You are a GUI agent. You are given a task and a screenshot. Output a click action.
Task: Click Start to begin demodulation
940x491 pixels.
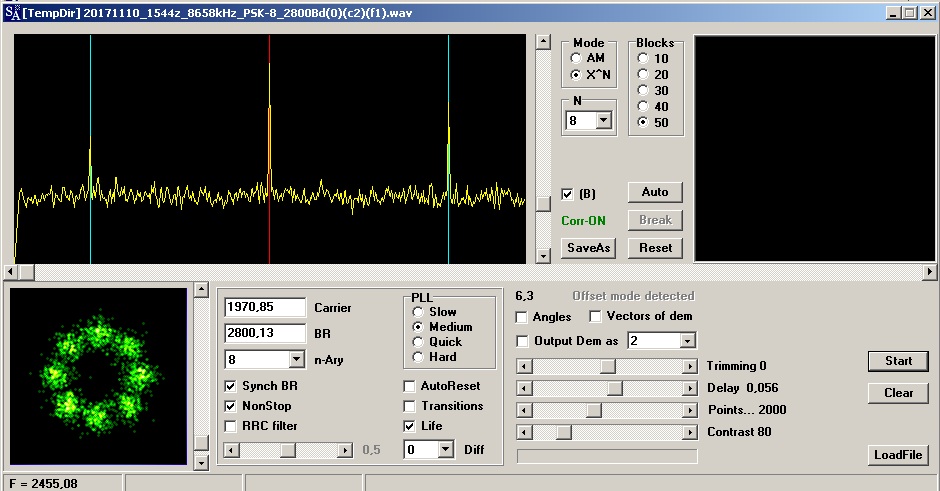pos(898,361)
